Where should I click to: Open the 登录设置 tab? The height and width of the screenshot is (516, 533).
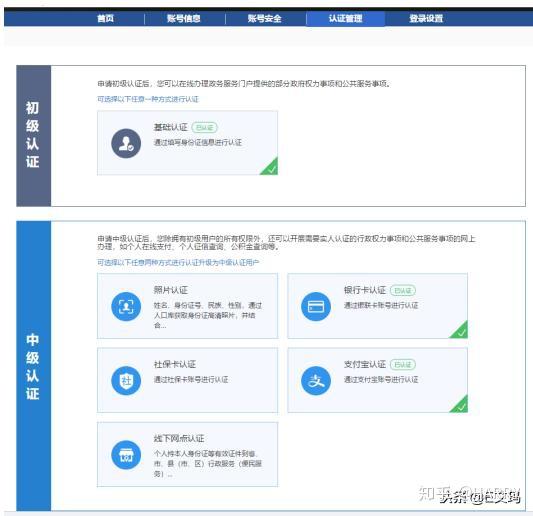(x=426, y=18)
